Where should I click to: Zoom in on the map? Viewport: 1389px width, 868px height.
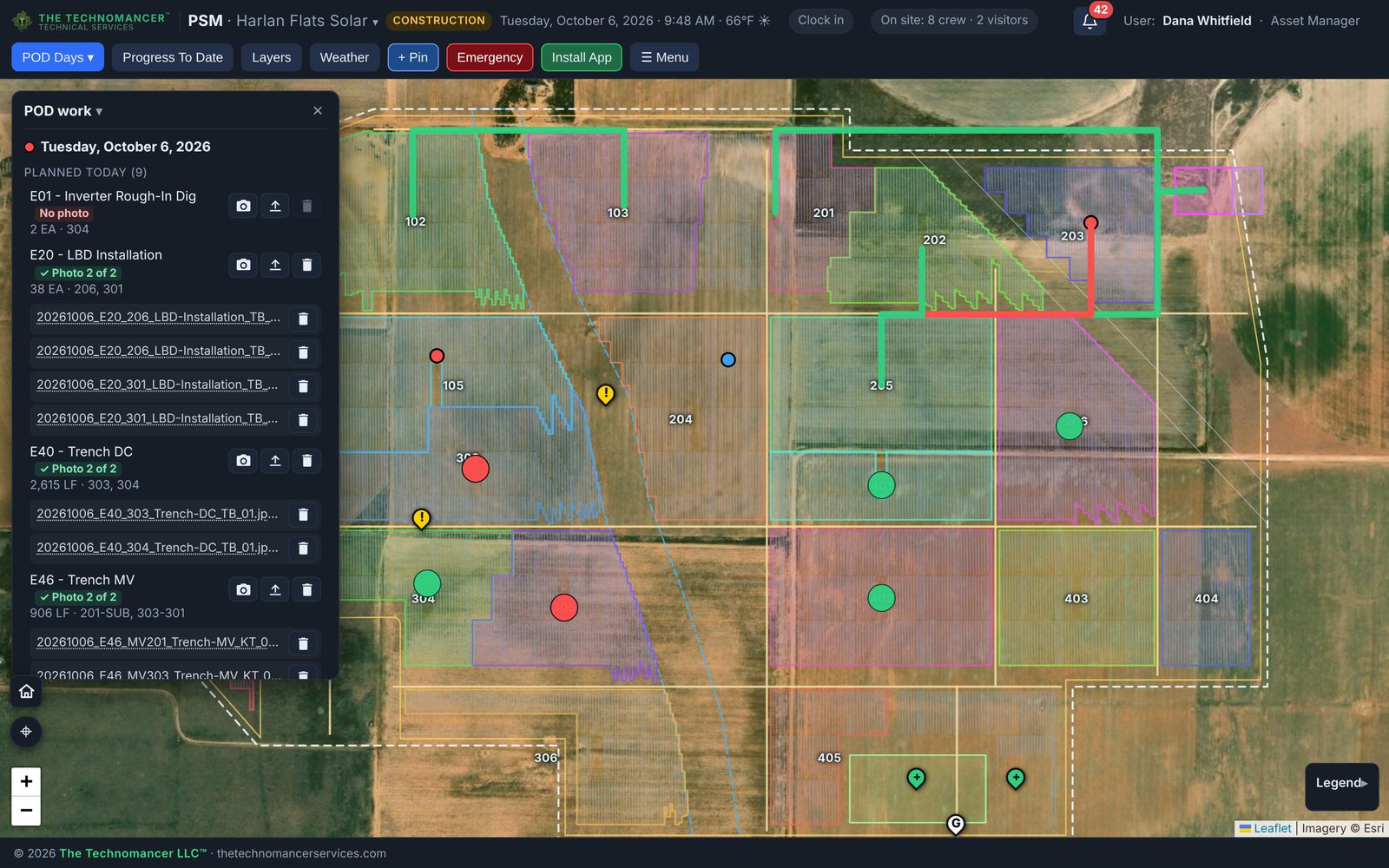(x=26, y=781)
